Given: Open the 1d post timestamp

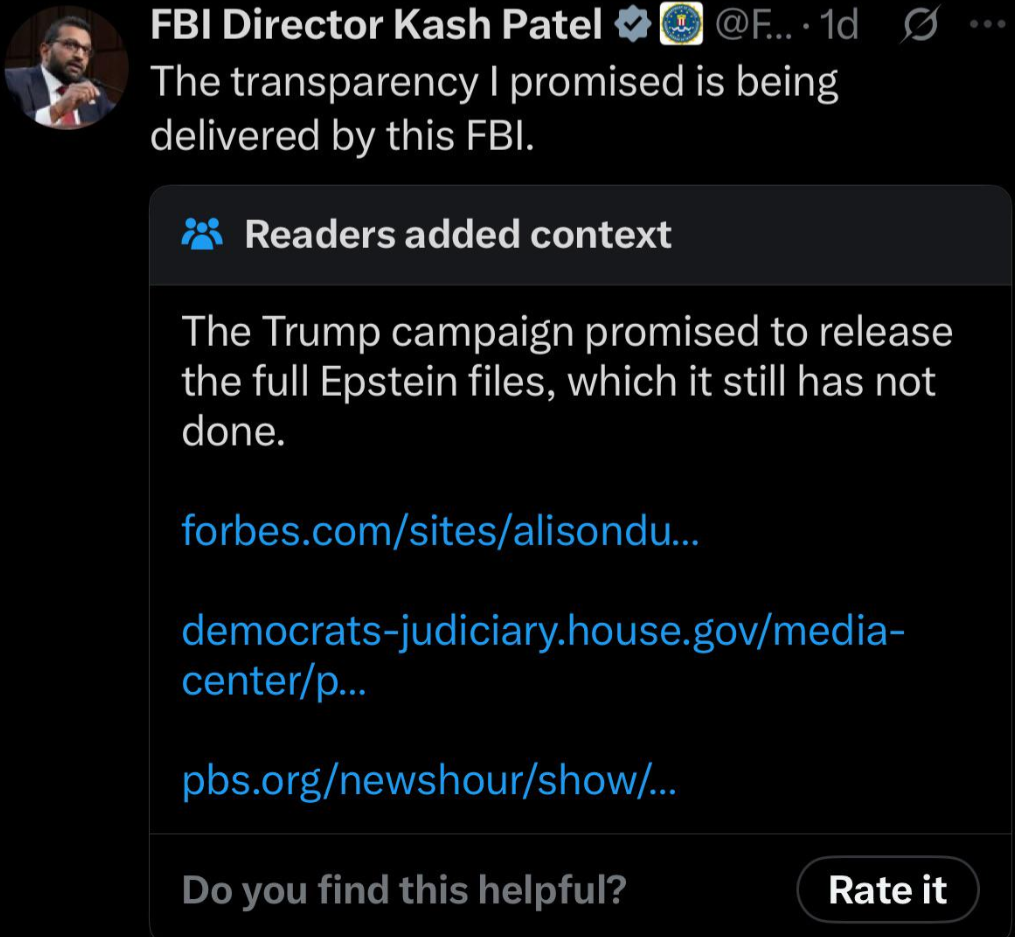Looking at the screenshot, I should click(838, 26).
